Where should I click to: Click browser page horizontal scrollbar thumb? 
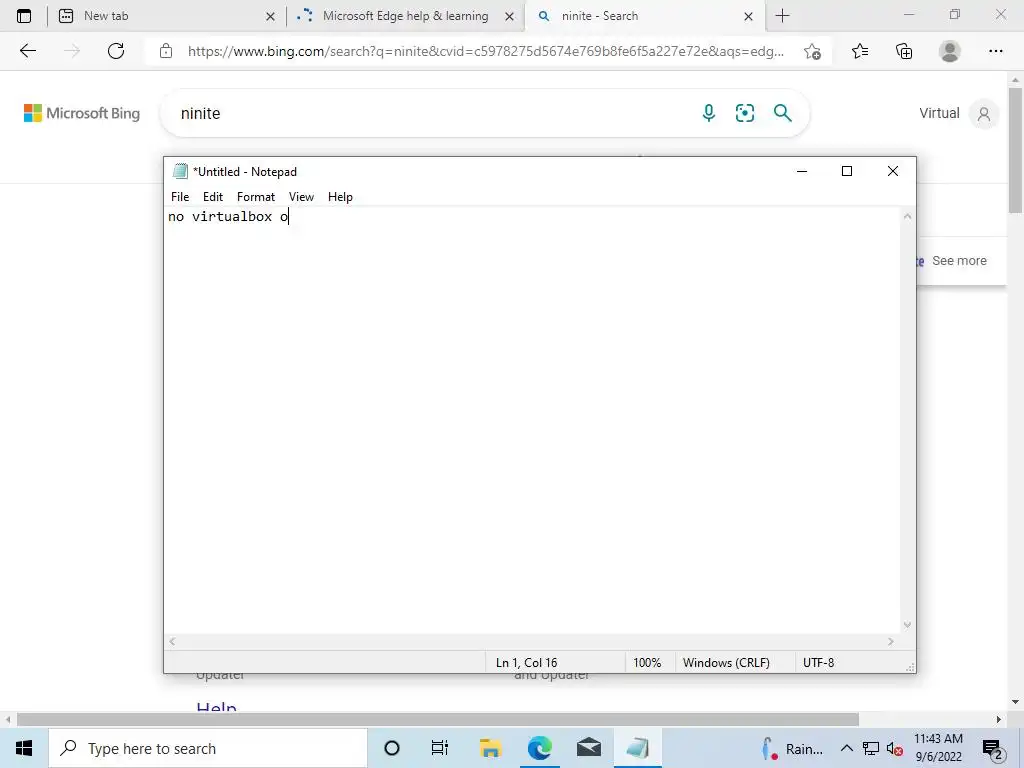pos(438,720)
